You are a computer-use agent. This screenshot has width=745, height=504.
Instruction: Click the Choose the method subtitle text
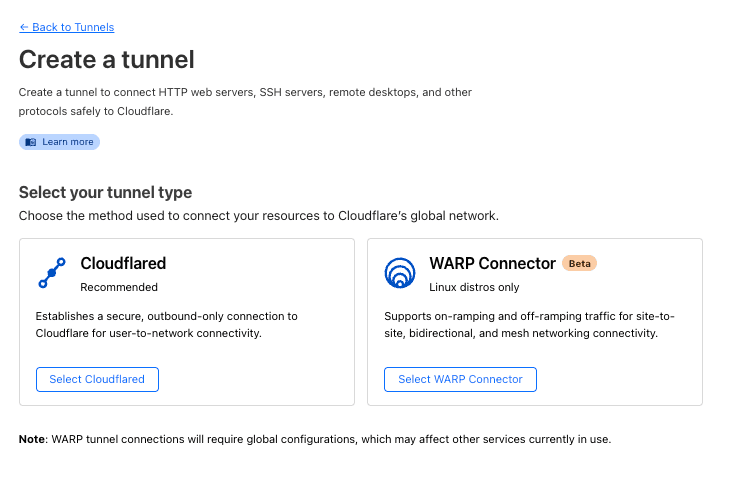pos(258,215)
